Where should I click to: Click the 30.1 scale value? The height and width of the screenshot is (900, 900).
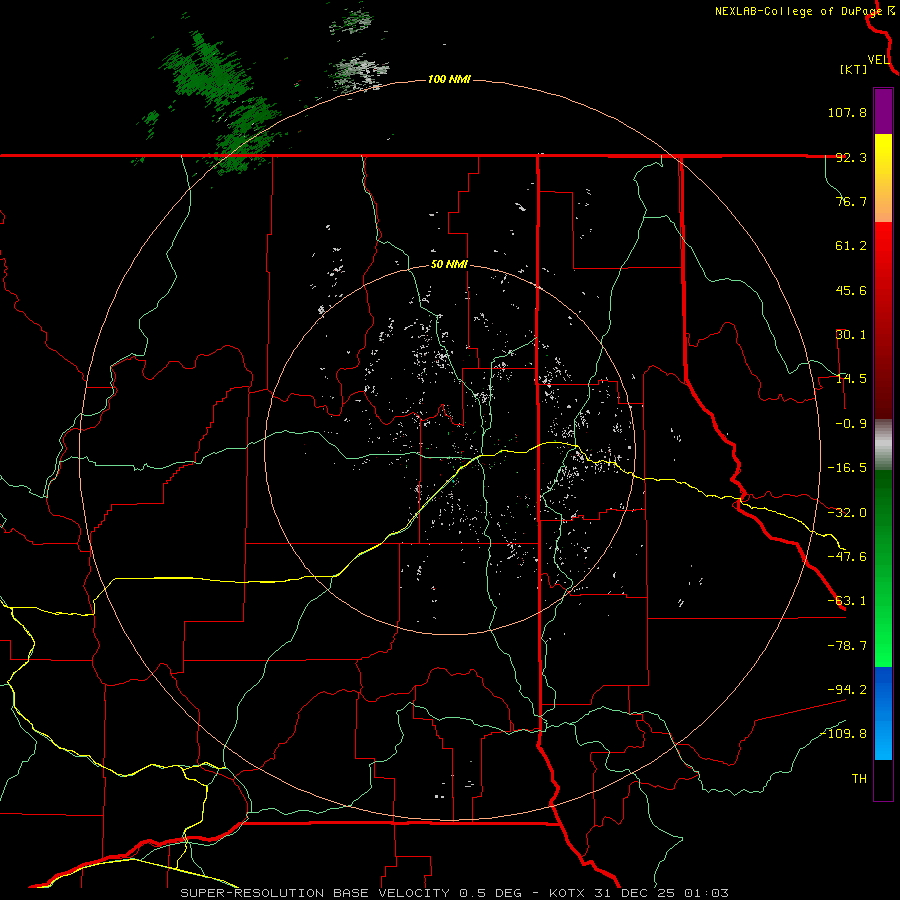[851, 335]
